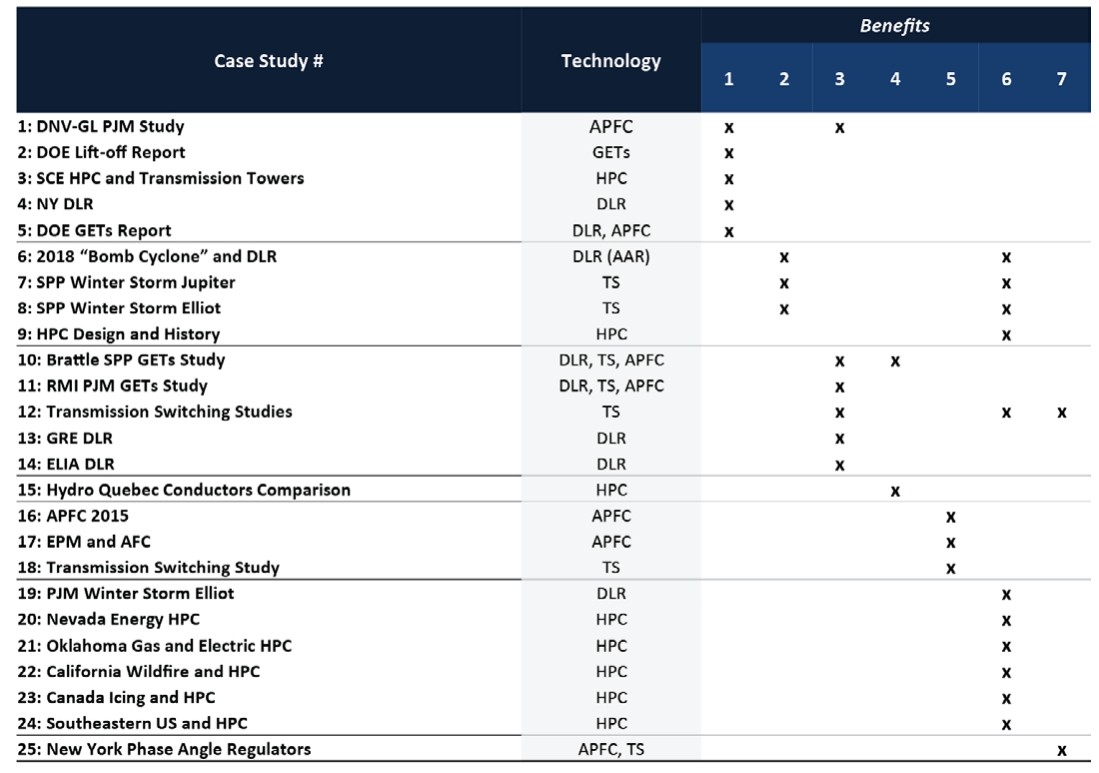Click row '18: Transmission Switching Study'
The image size is (1099, 773).
554,568
